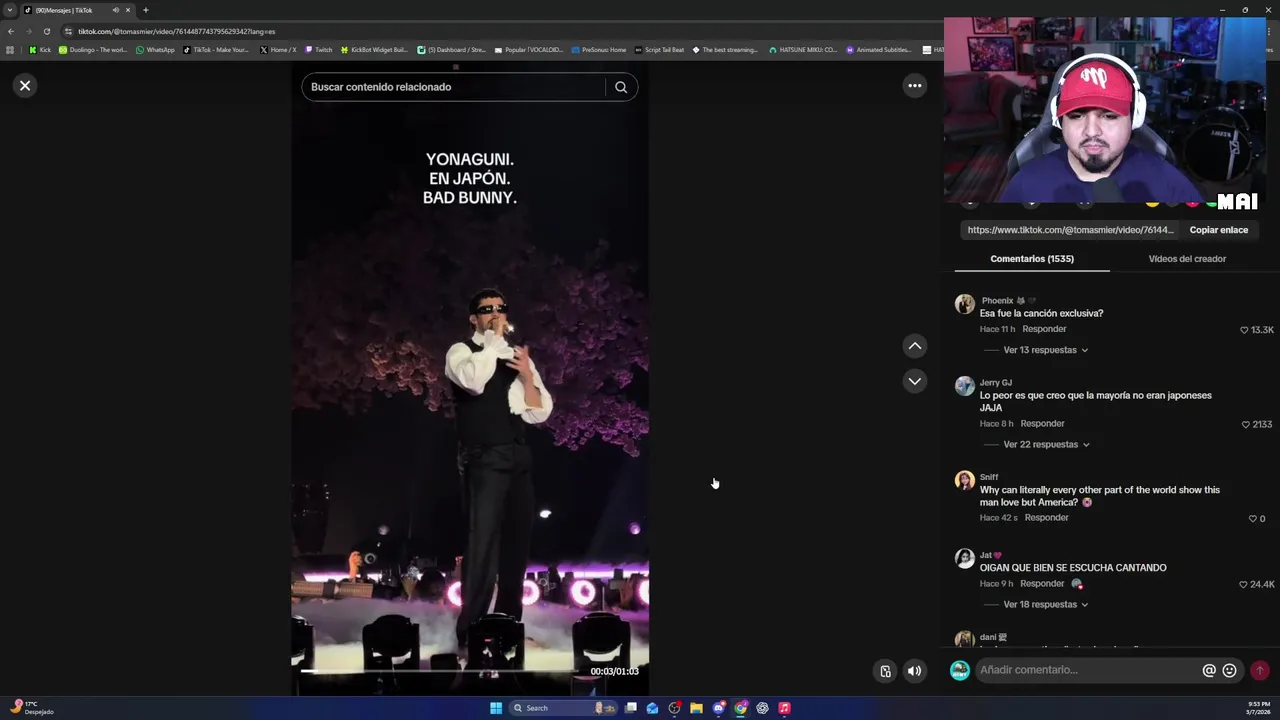Reply to Jat's comment via Responder

pos(1042,583)
